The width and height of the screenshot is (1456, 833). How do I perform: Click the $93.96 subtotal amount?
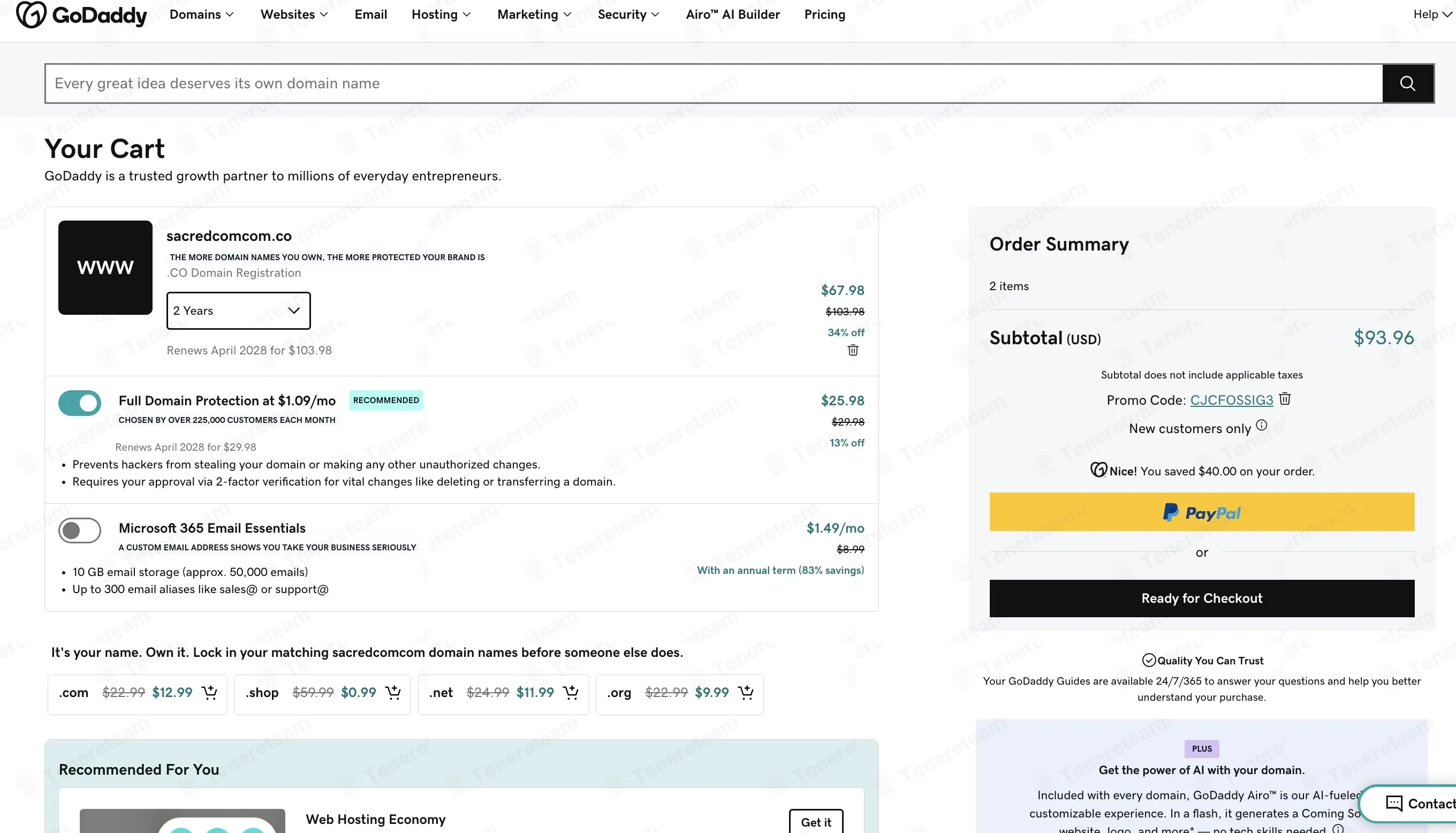click(x=1383, y=338)
